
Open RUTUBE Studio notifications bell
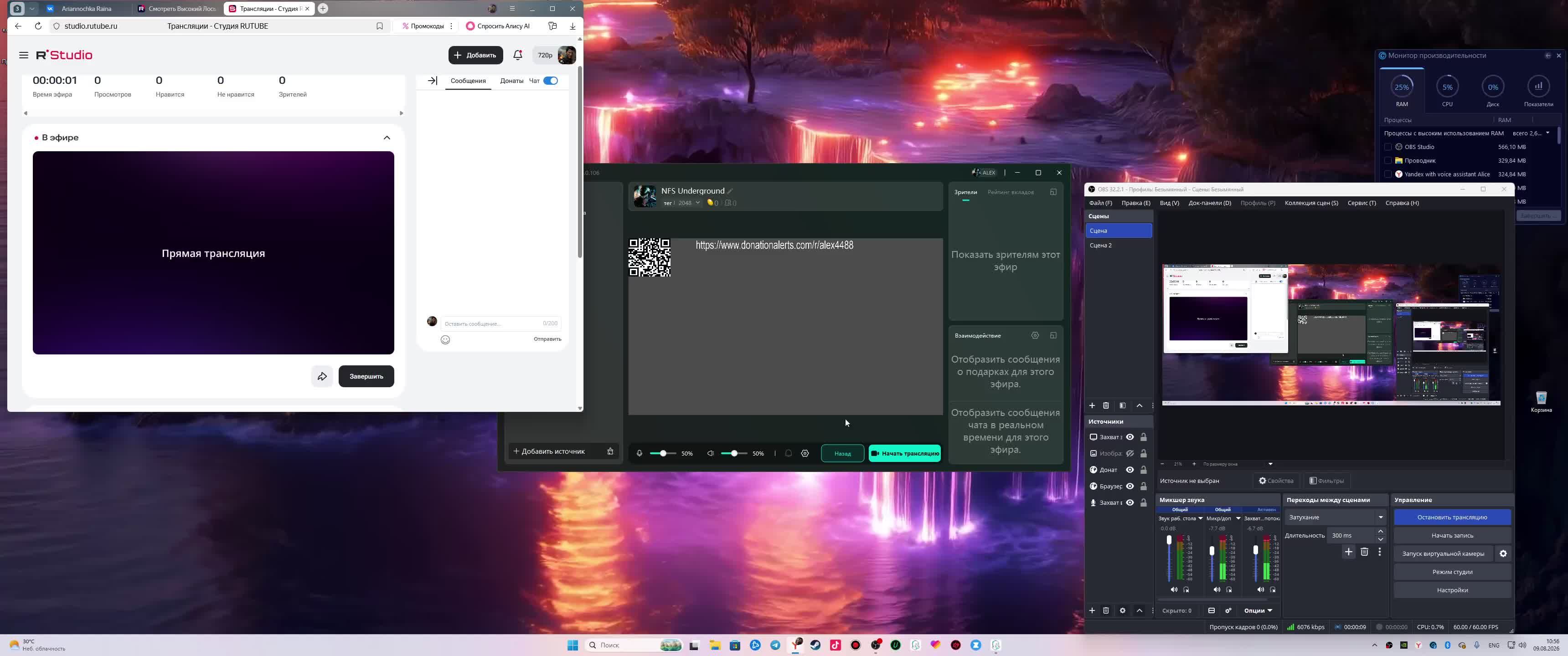(518, 55)
